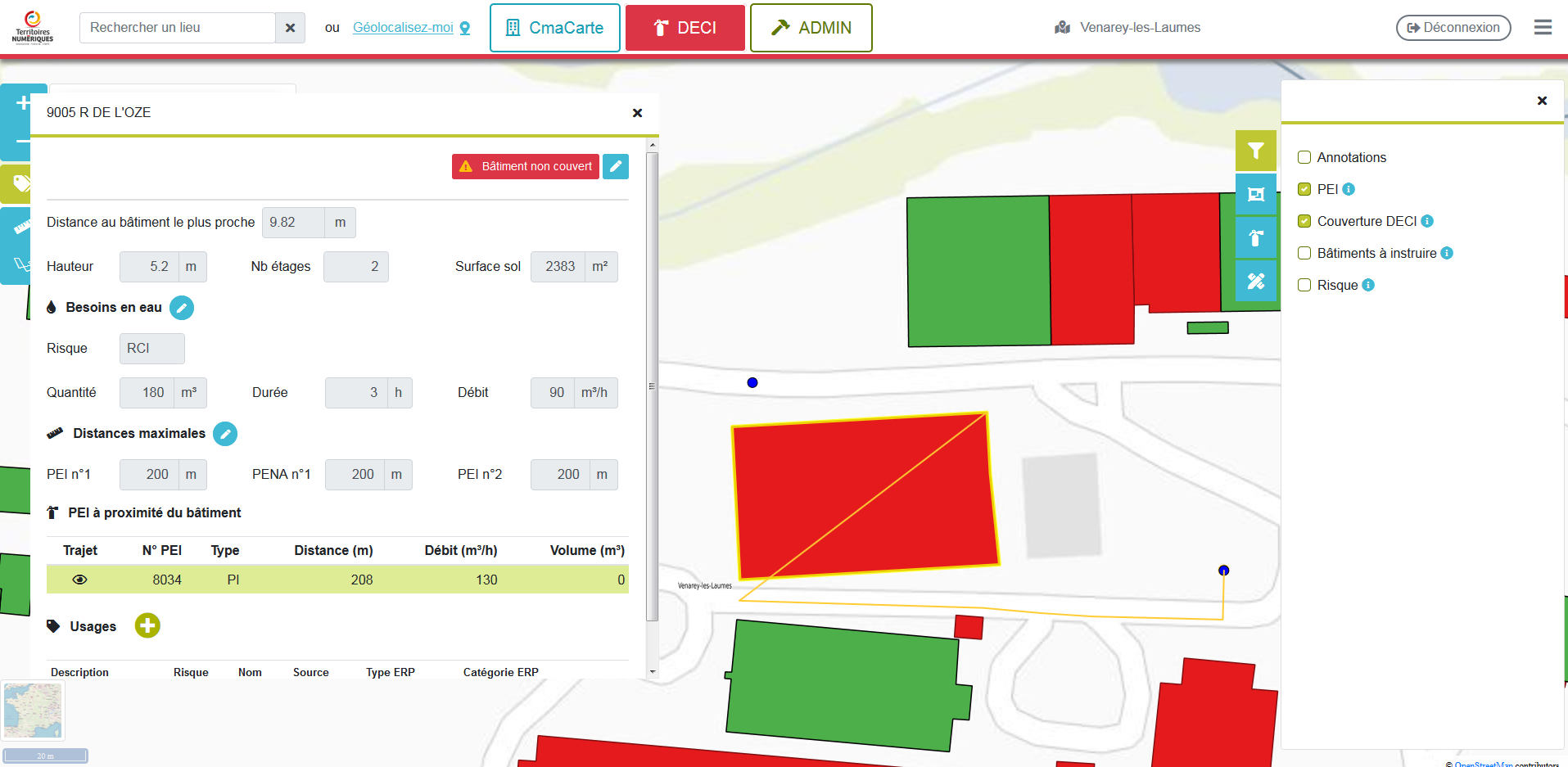
Task: Add a new usage with plus icon
Action: pos(147,626)
